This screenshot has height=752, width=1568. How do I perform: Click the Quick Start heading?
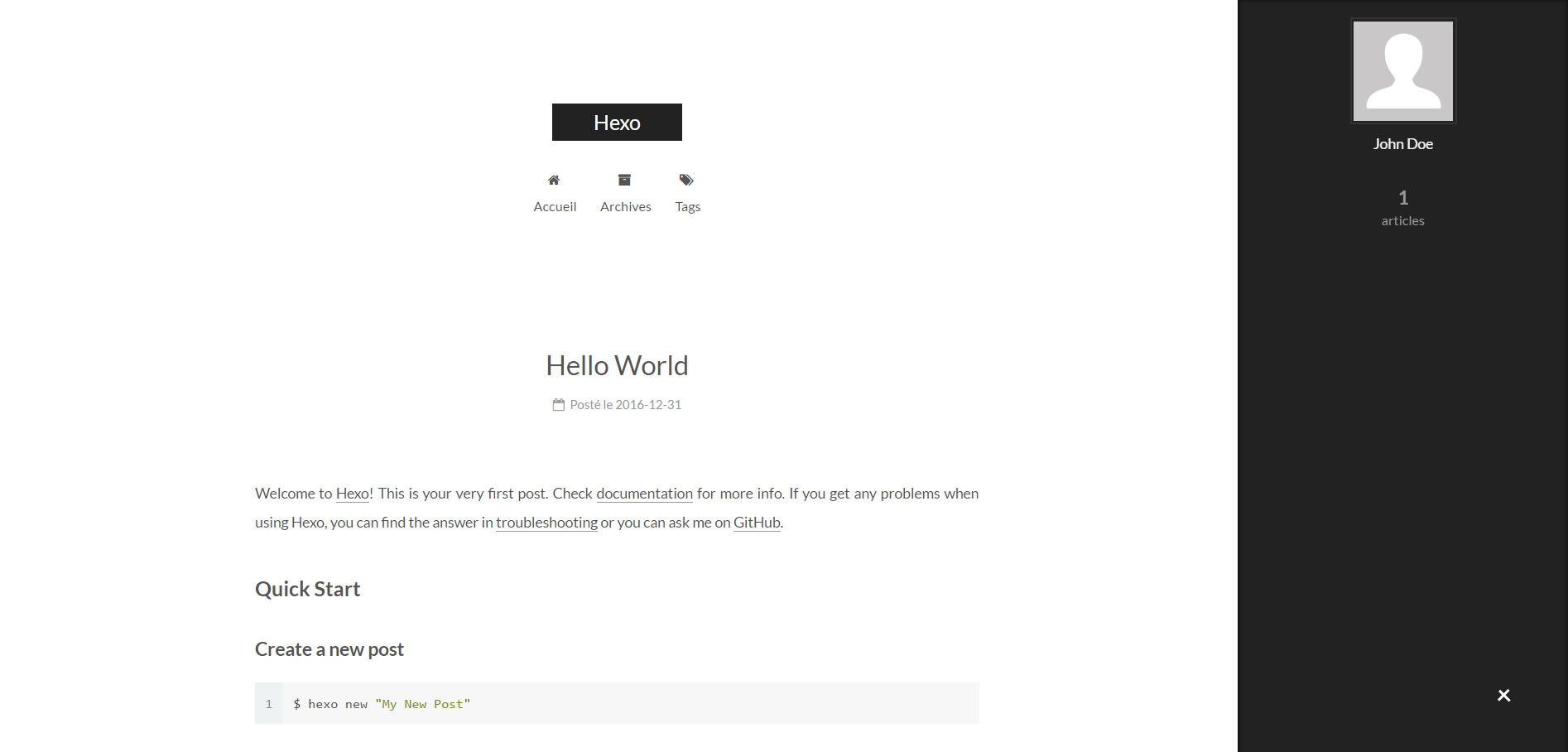click(x=307, y=589)
